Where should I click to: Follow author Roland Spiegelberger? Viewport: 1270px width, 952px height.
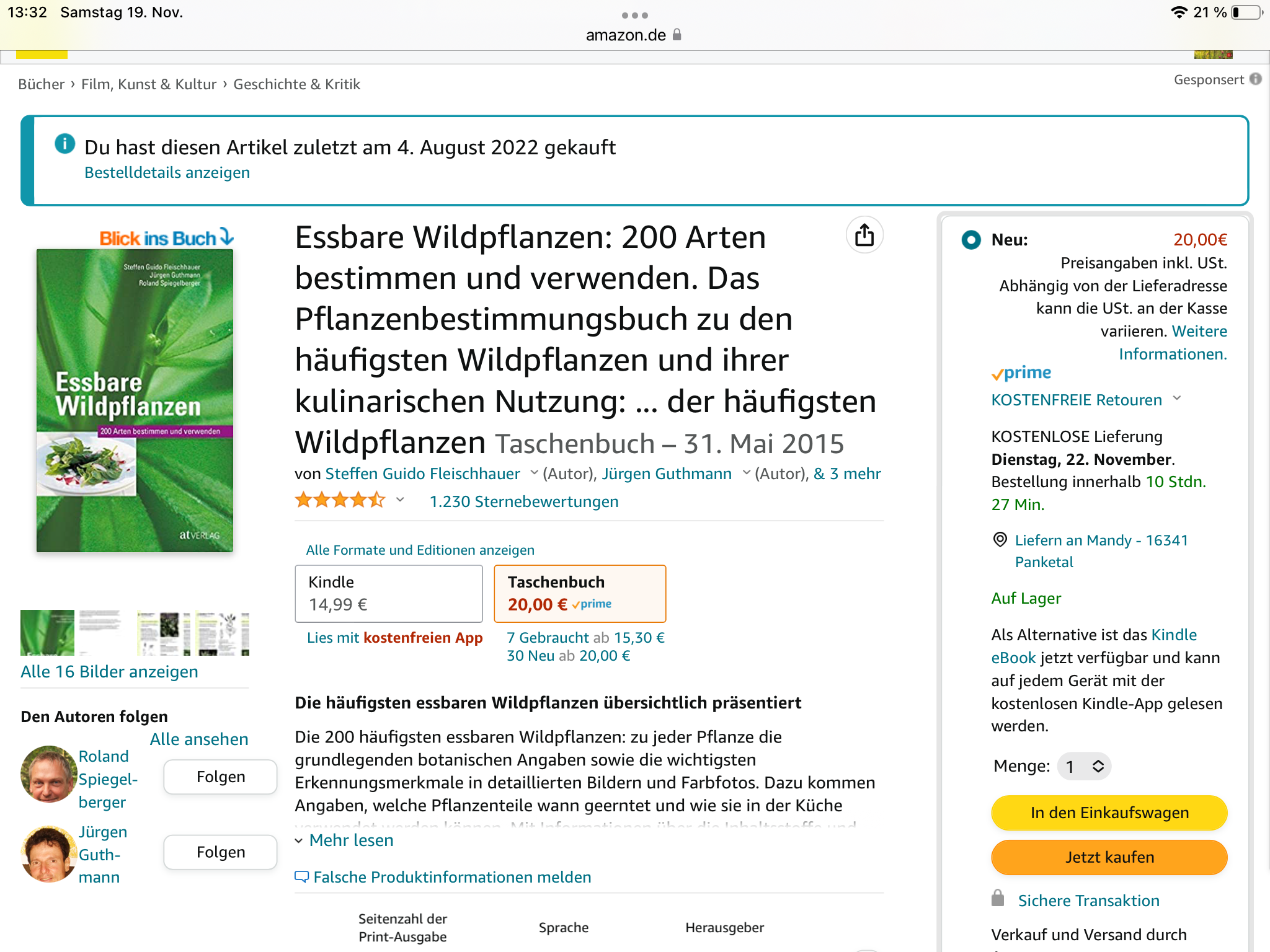(x=220, y=777)
